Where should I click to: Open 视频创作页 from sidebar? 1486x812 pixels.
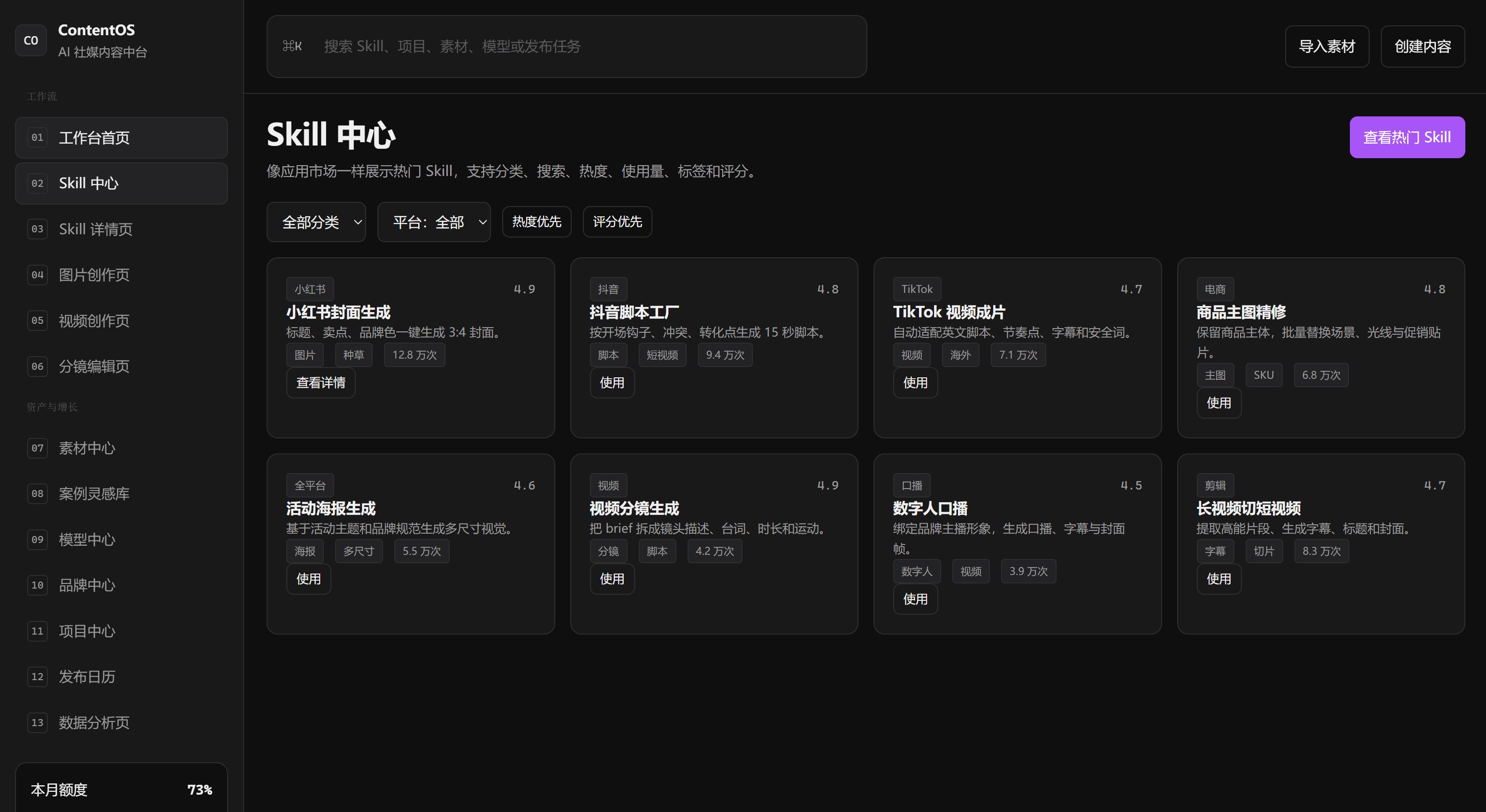[x=121, y=321]
